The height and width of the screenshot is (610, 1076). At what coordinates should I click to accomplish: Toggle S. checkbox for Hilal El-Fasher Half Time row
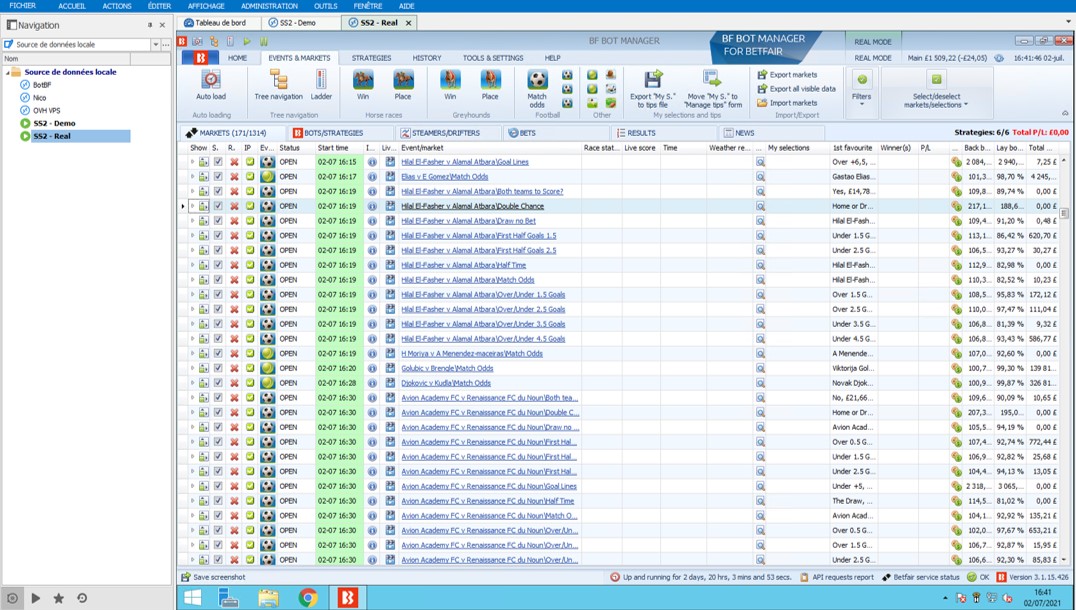(x=218, y=265)
